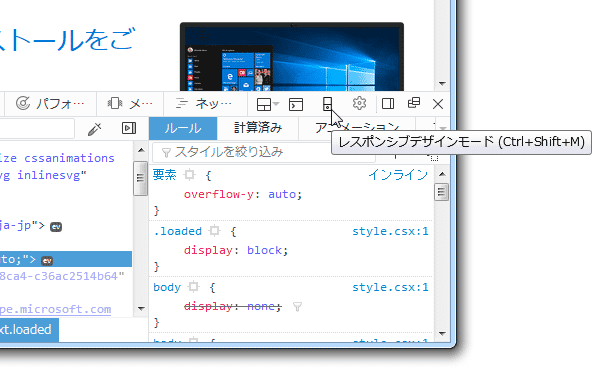Close the developer tools panel
This screenshot has height=370, width=600.
(438, 104)
